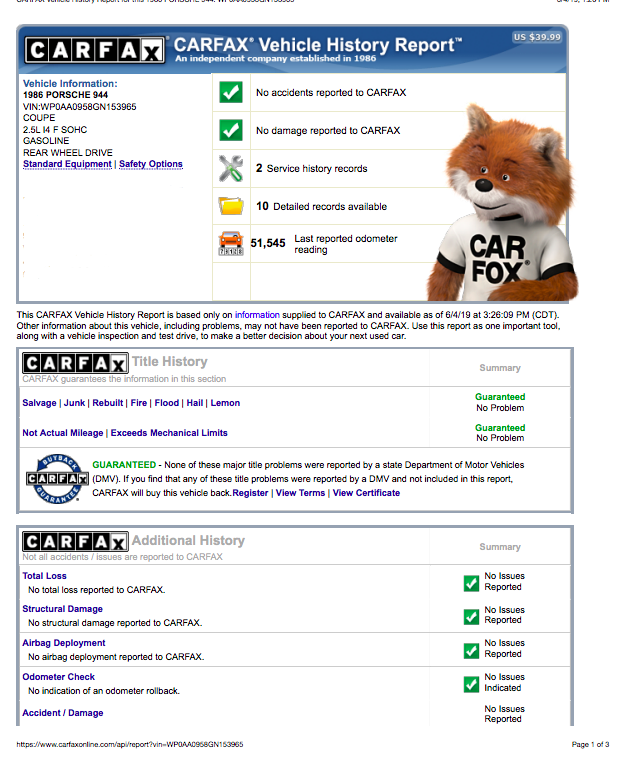Open the Fire title link
This screenshot has width=626, height=760.
click(139, 403)
